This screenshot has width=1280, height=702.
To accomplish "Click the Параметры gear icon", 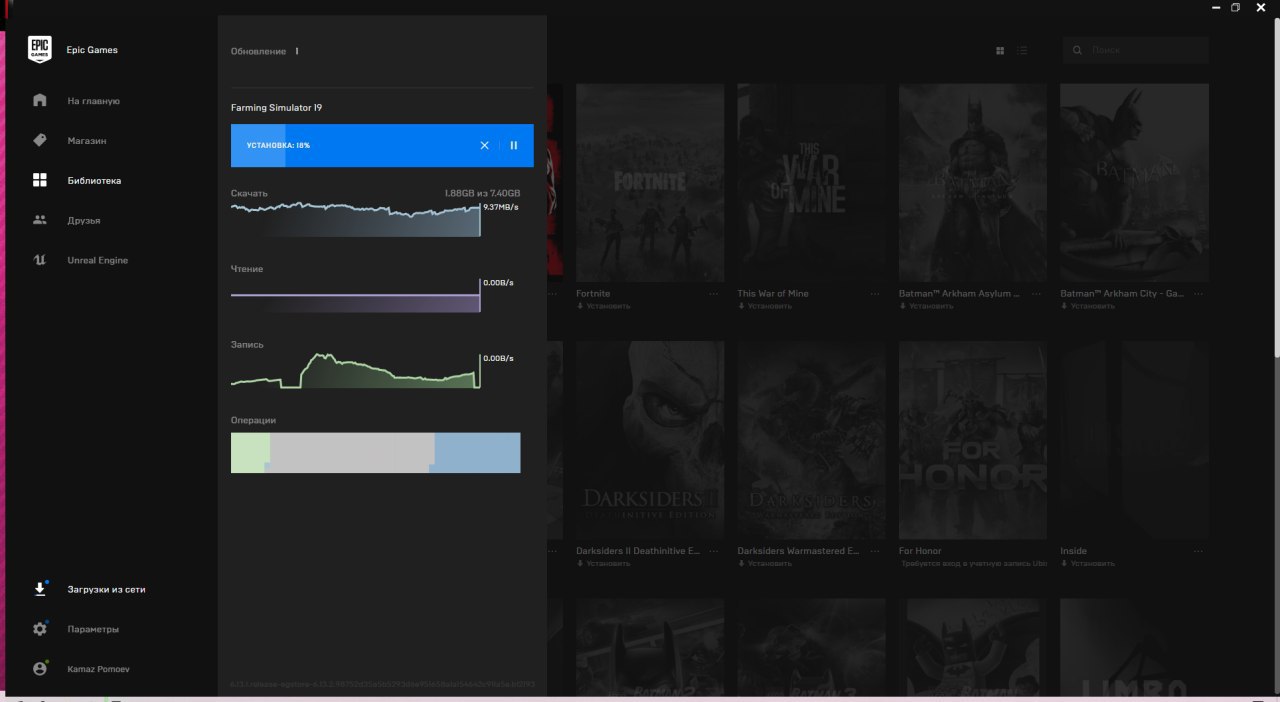I will (x=40, y=629).
